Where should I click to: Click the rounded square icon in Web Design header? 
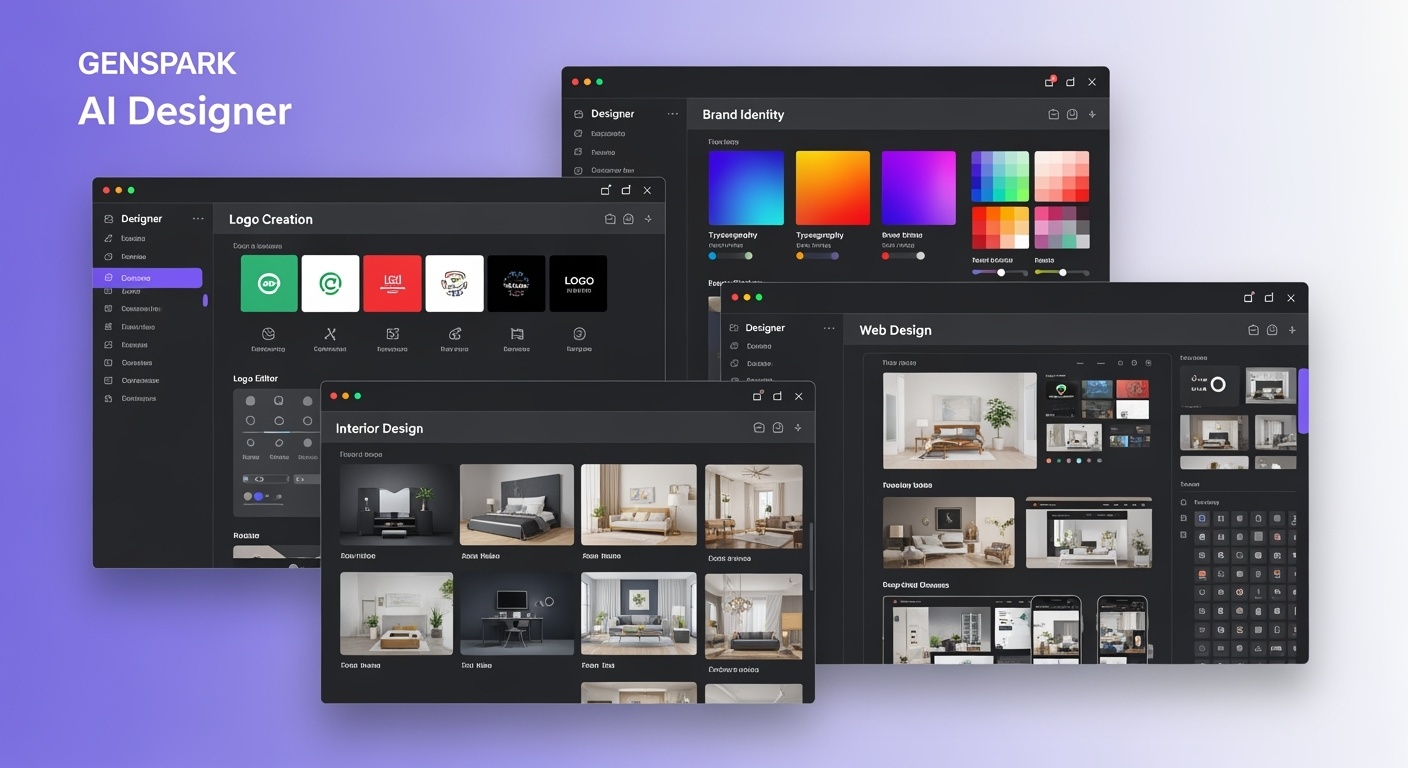click(1272, 330)
